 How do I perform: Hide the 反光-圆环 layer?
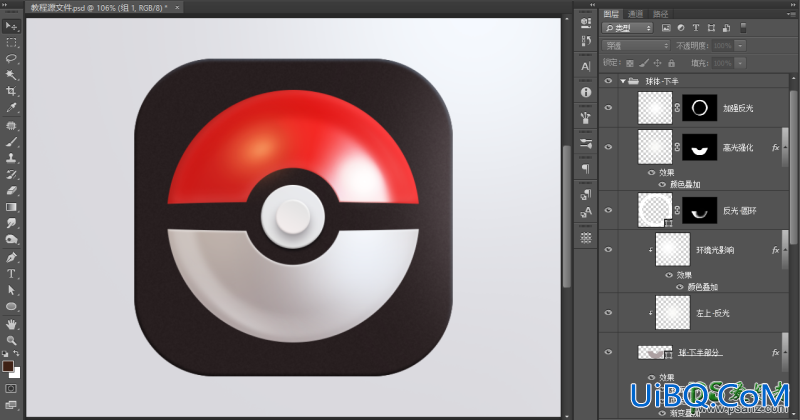(608, 210)
